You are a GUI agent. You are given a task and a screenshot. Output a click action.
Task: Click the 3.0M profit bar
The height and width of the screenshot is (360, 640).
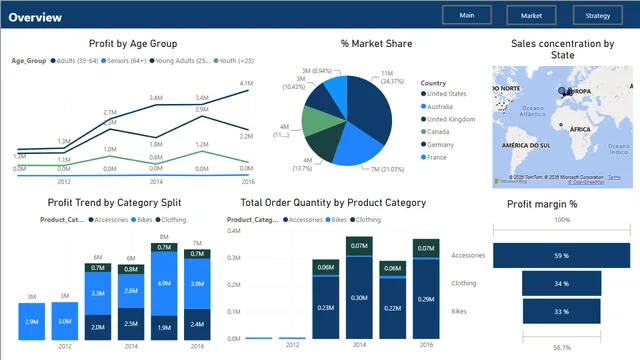(x=64, y=321)
